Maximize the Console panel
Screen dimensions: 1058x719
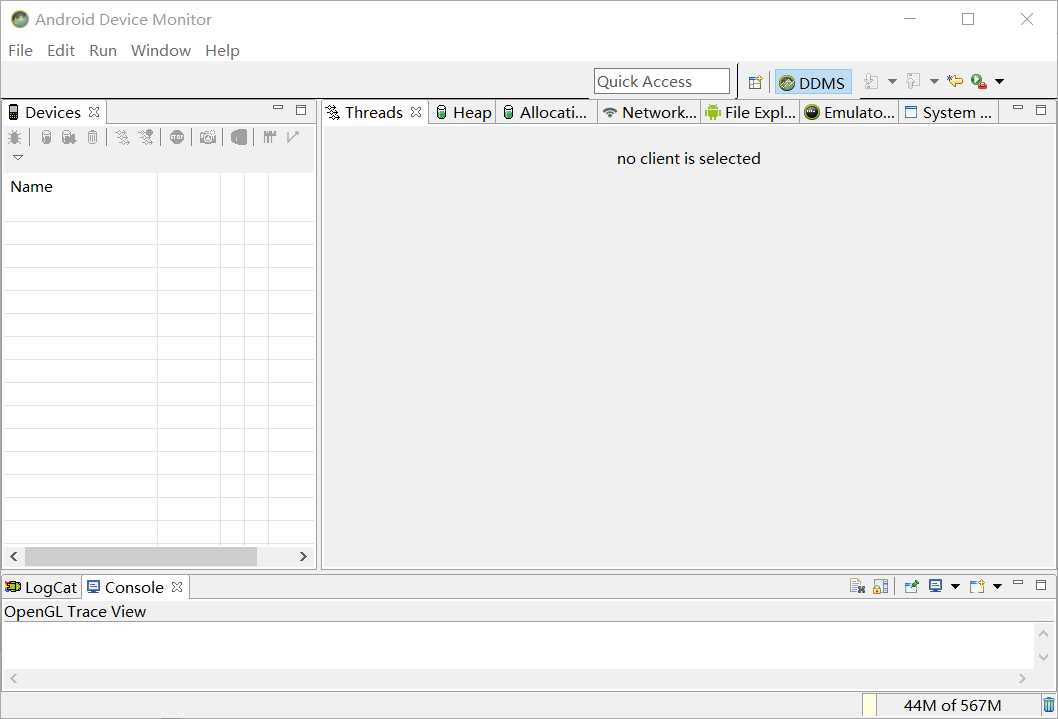[1041, 585]
